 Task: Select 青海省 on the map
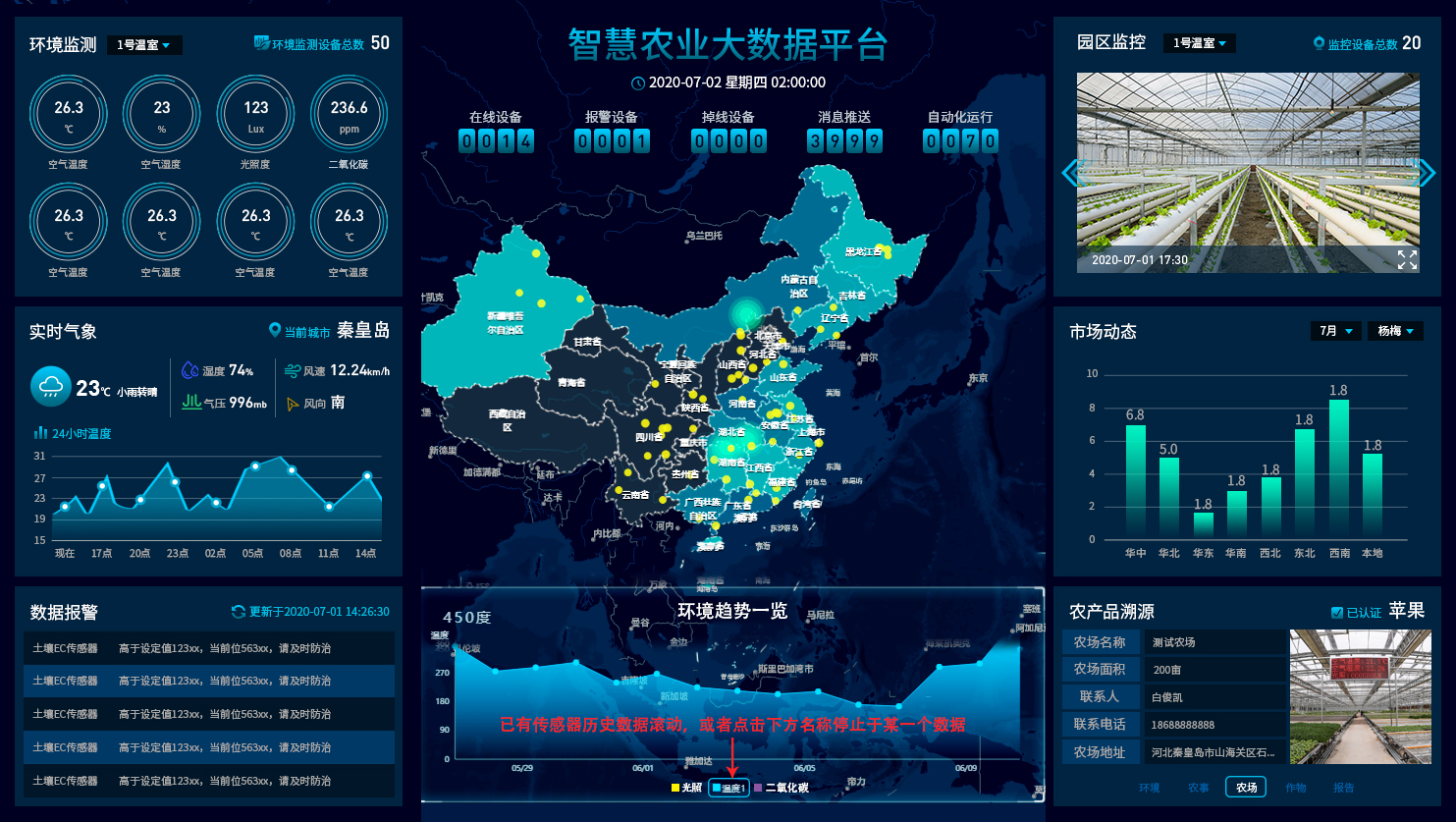[571, 383]
